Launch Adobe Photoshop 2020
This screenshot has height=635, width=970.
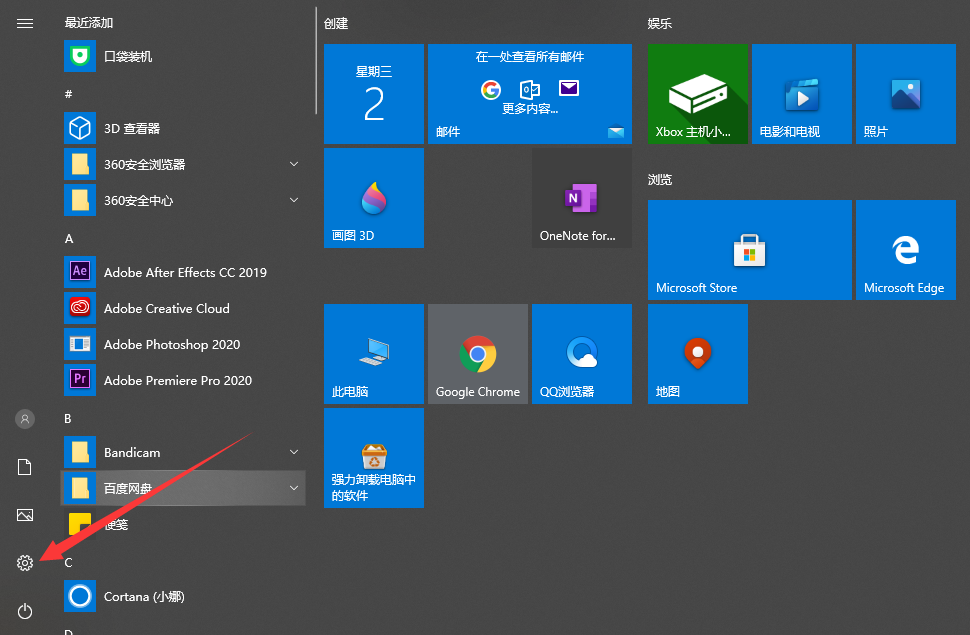point(171,344)
